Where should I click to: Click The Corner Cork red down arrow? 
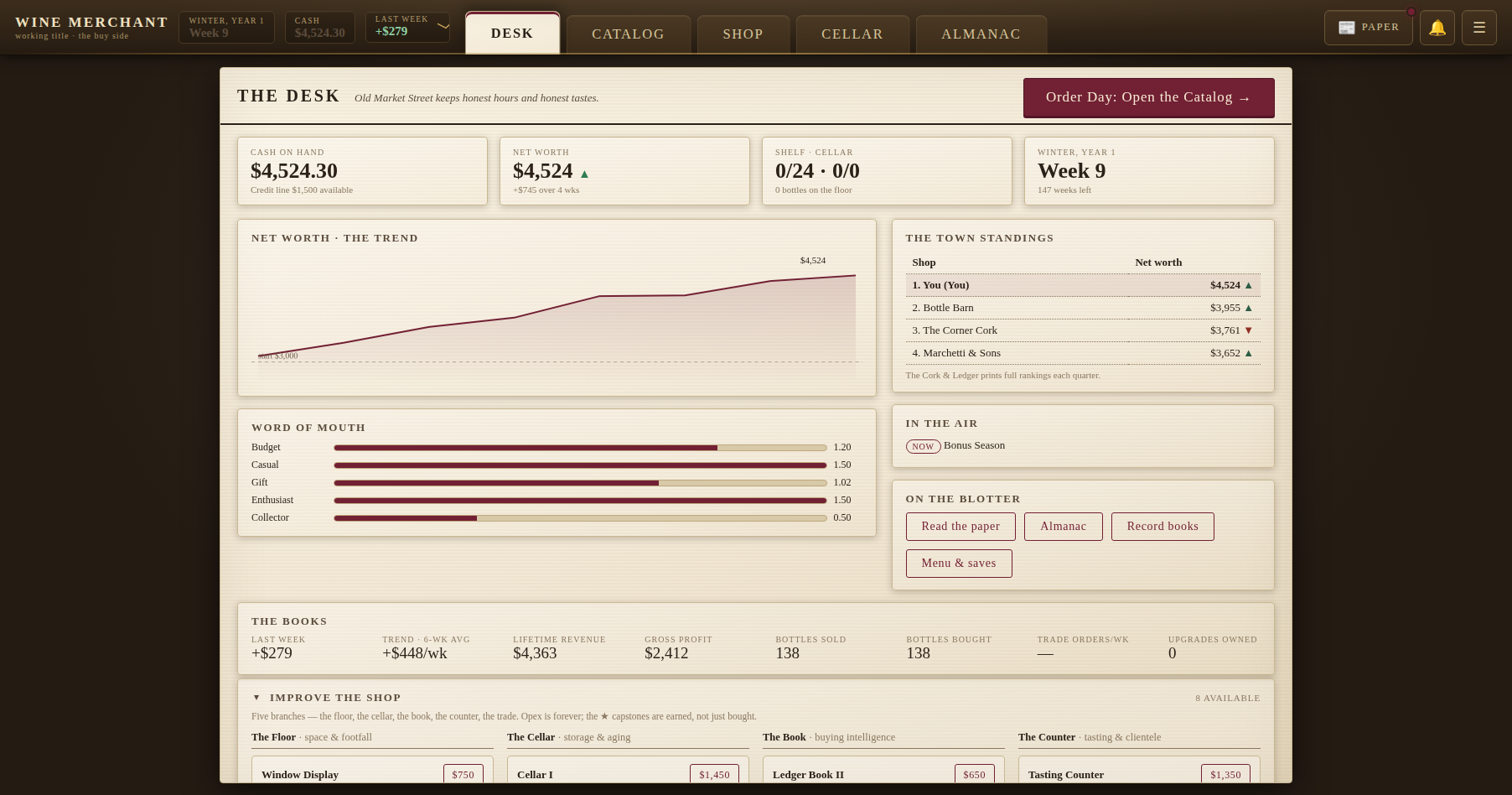pos(1248,330)
